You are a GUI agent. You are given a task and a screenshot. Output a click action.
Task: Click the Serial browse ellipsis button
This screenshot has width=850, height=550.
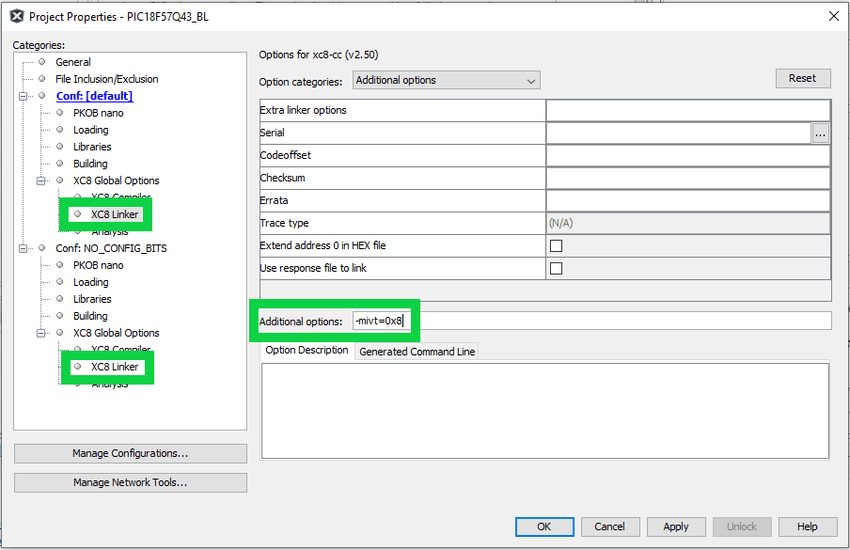820,133
